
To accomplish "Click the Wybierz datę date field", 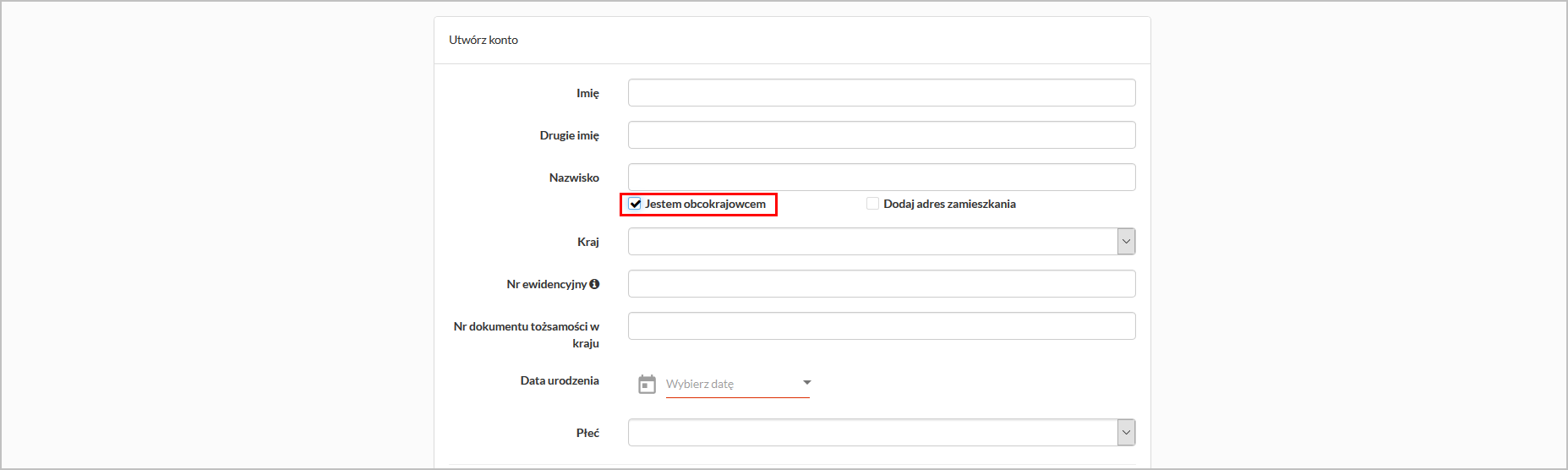I will [727, 384].
